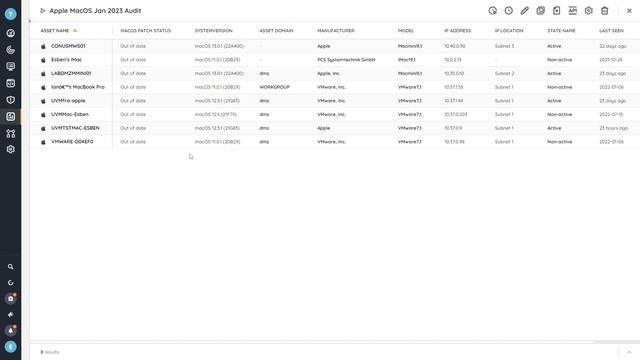
Task: Open asset LABDMZMMINI01
Action: [x=71, y=73]
